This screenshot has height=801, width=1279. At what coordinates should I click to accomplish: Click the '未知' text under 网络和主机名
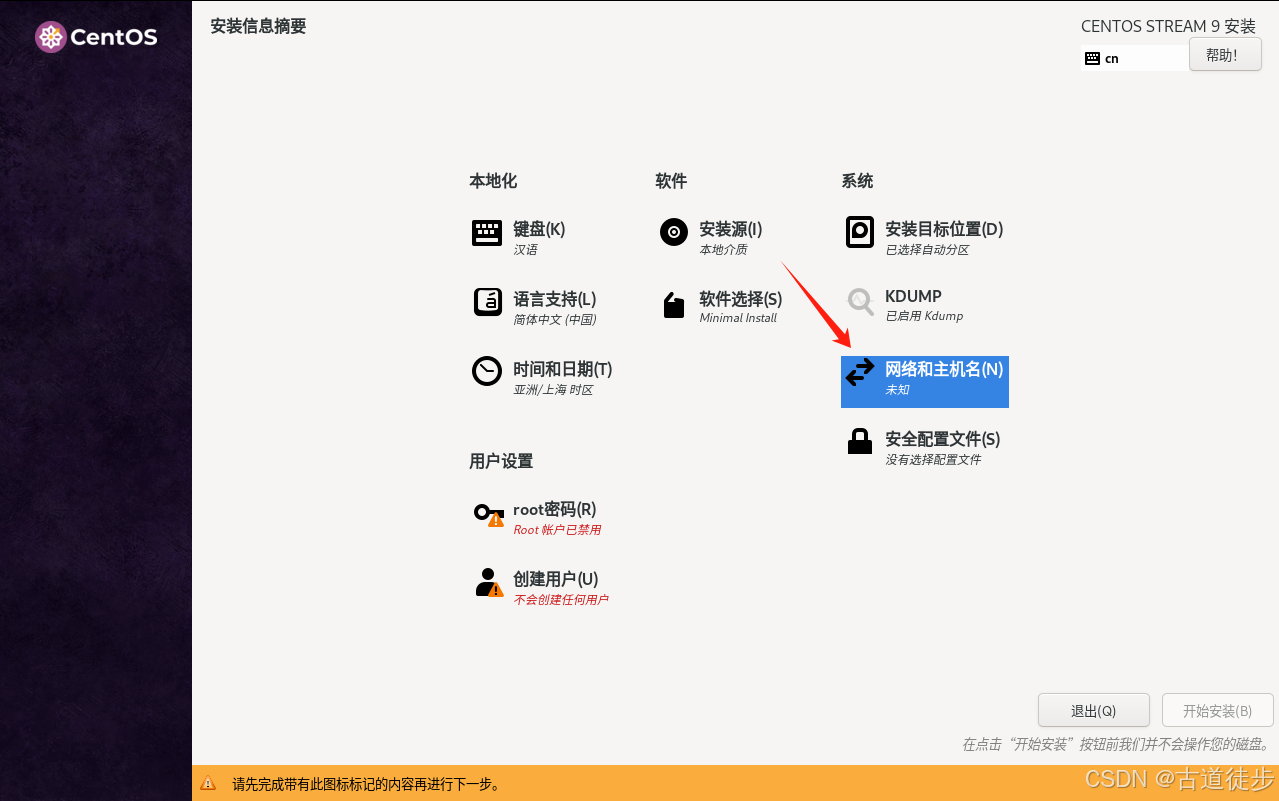897,390
